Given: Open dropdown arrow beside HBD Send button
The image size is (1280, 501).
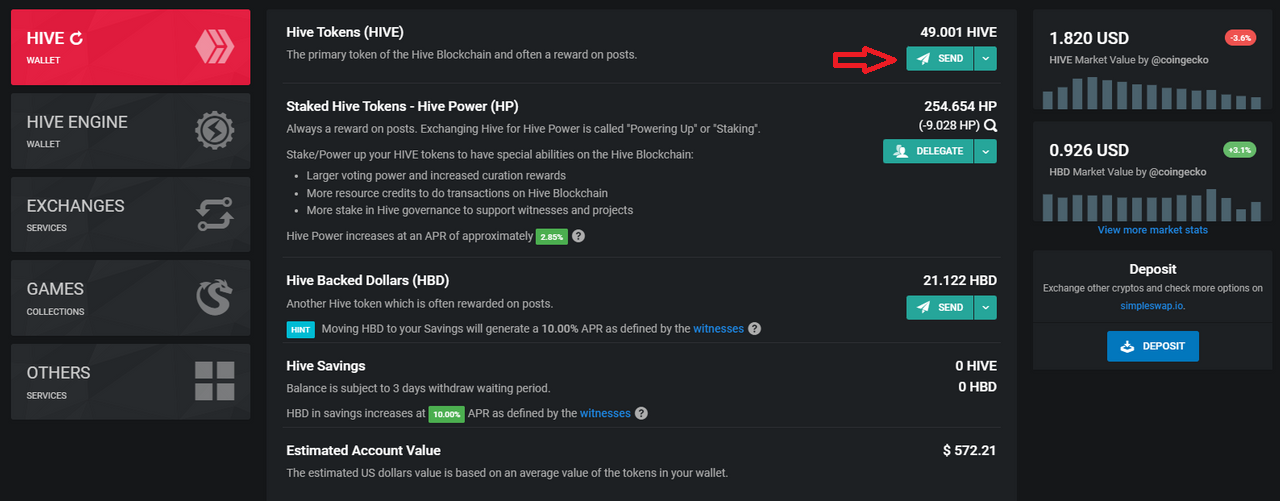Looking at the screenshot, I should (985, 307).
